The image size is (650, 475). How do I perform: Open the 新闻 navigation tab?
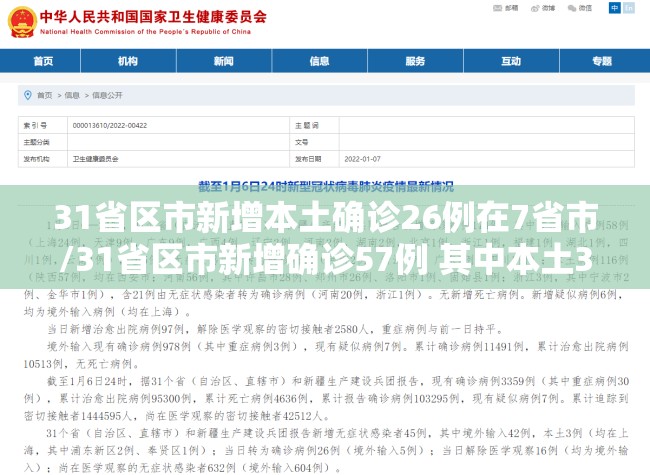coord(224,61)
